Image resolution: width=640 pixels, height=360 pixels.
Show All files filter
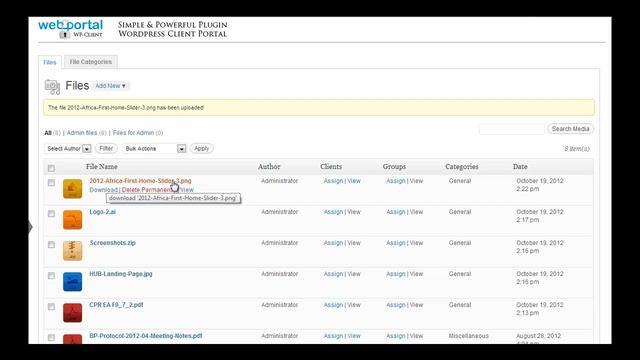point(48,133)
